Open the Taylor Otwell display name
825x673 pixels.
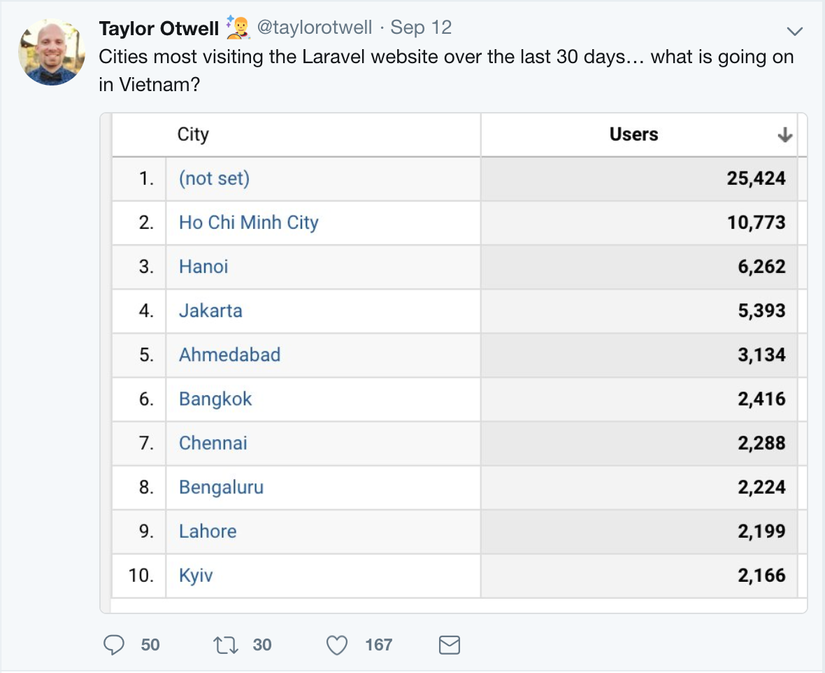click(158, 28)
